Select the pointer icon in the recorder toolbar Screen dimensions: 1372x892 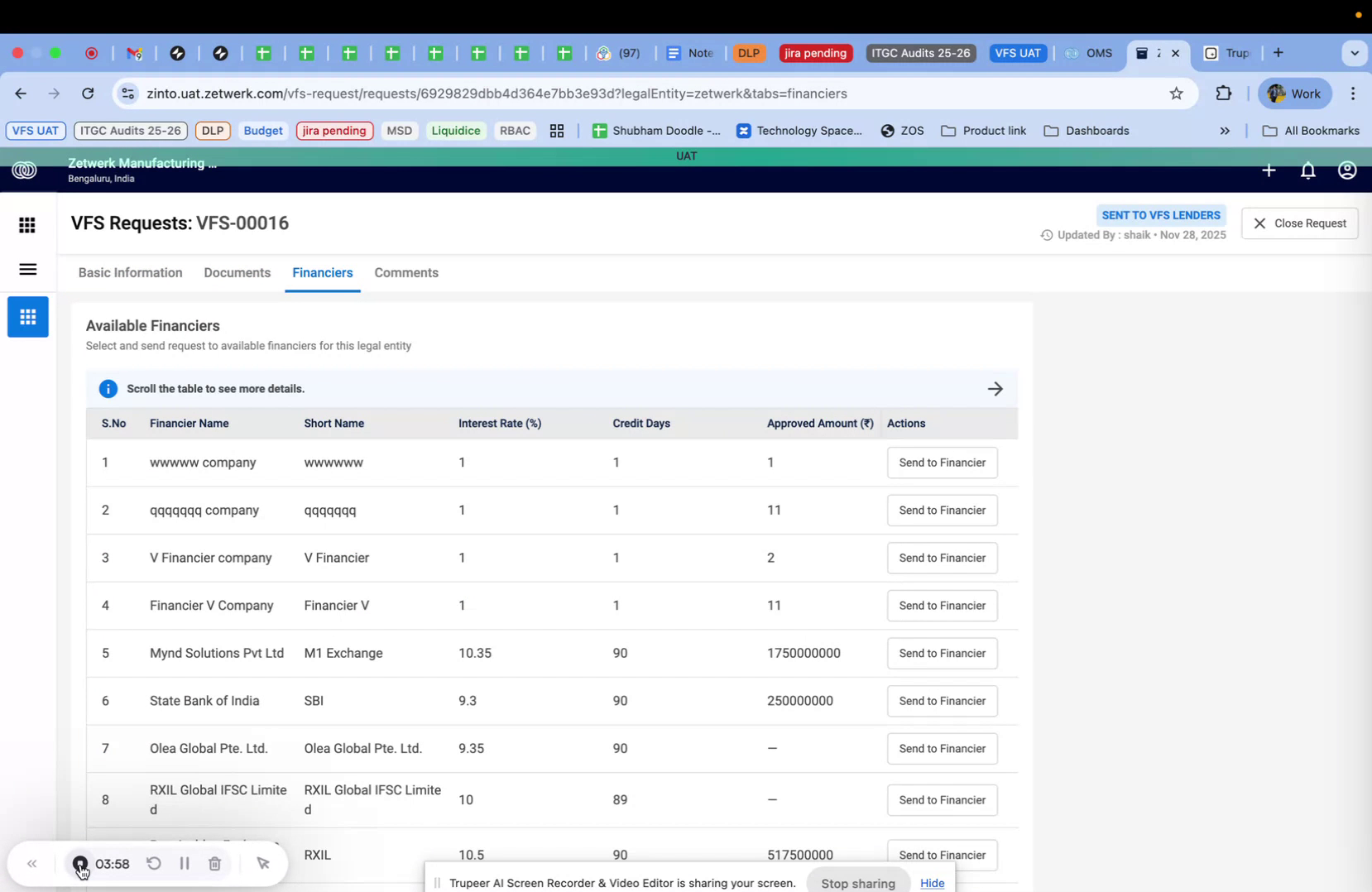click(x=263, y=863)
